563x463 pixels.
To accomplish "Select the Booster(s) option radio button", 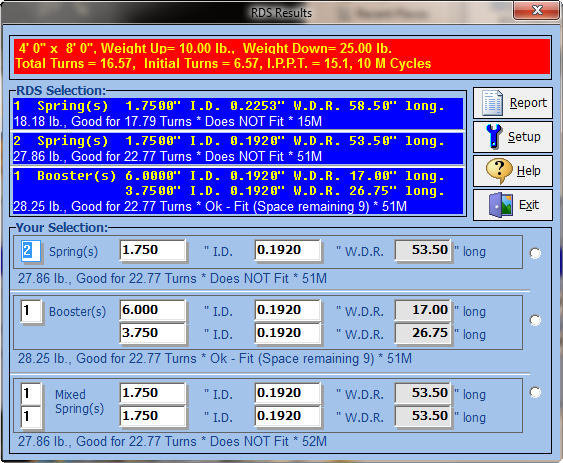I will tap(535, 320).
